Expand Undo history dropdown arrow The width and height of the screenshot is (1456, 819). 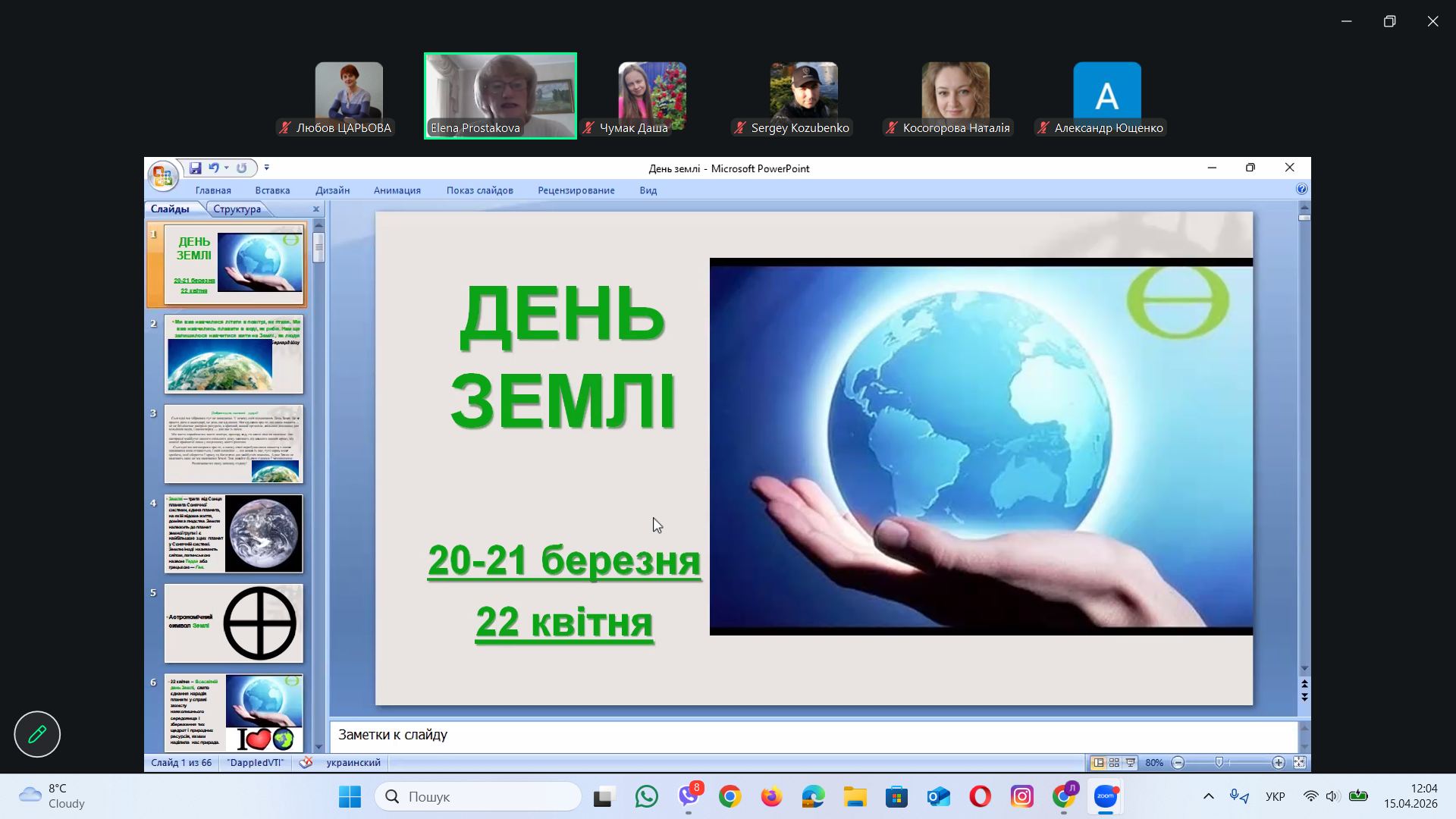click(226, 168)
